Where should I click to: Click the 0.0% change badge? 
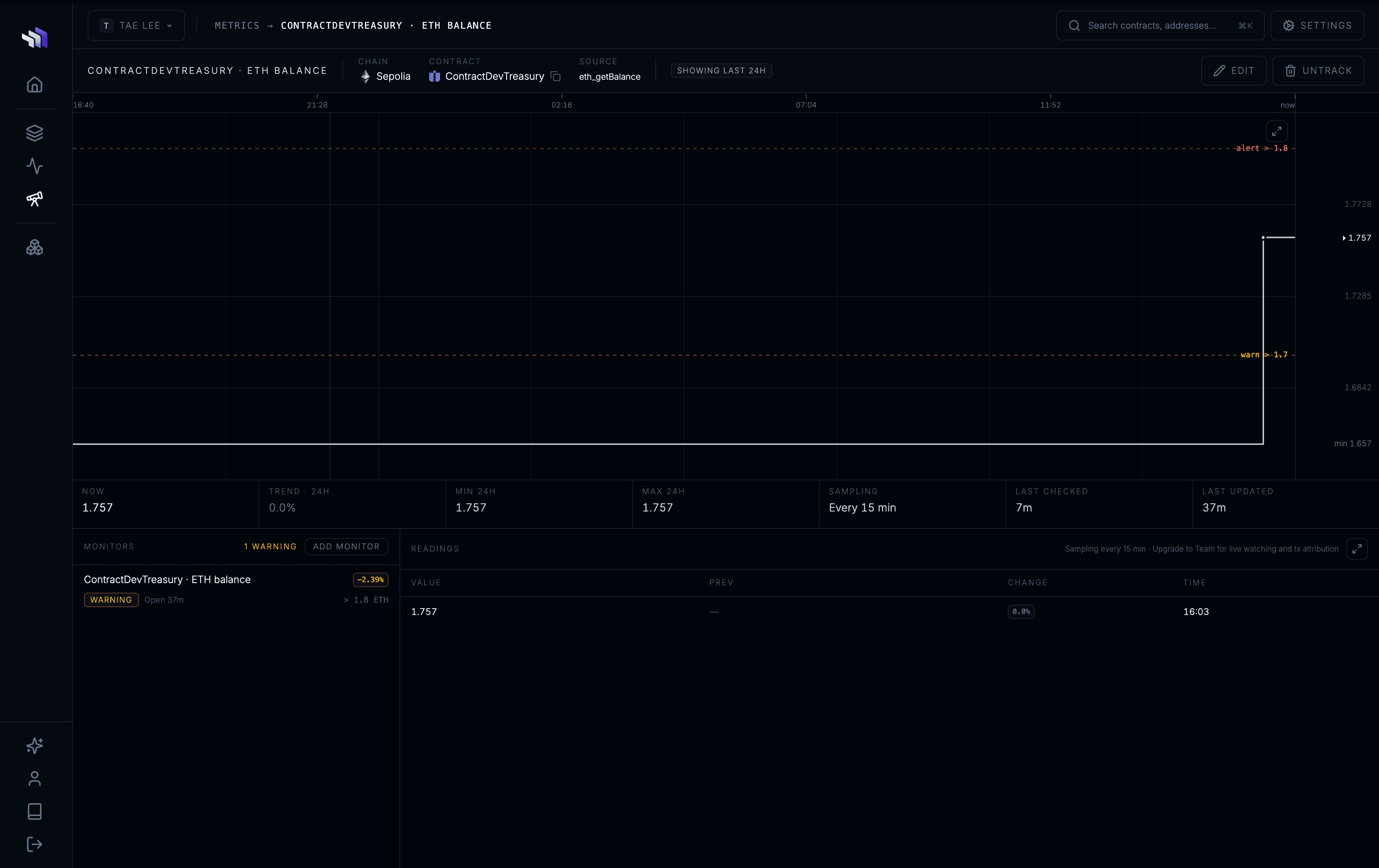coord(1021,611)
